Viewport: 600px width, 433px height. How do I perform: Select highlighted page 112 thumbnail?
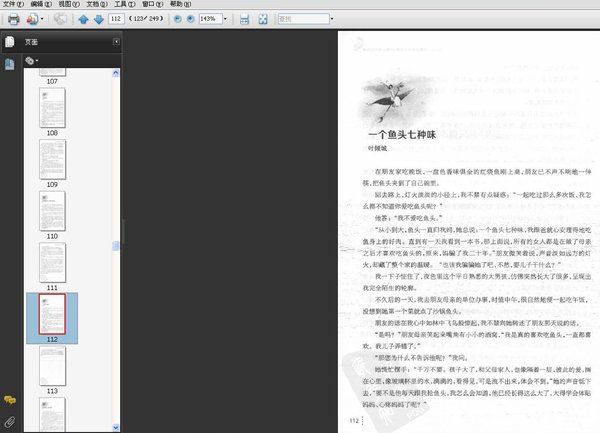pos(52,314)
